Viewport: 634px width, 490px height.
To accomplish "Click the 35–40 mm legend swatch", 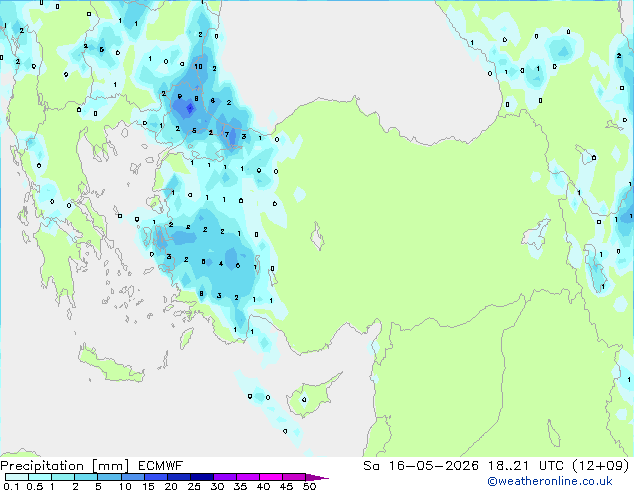I will pos(247,477).
